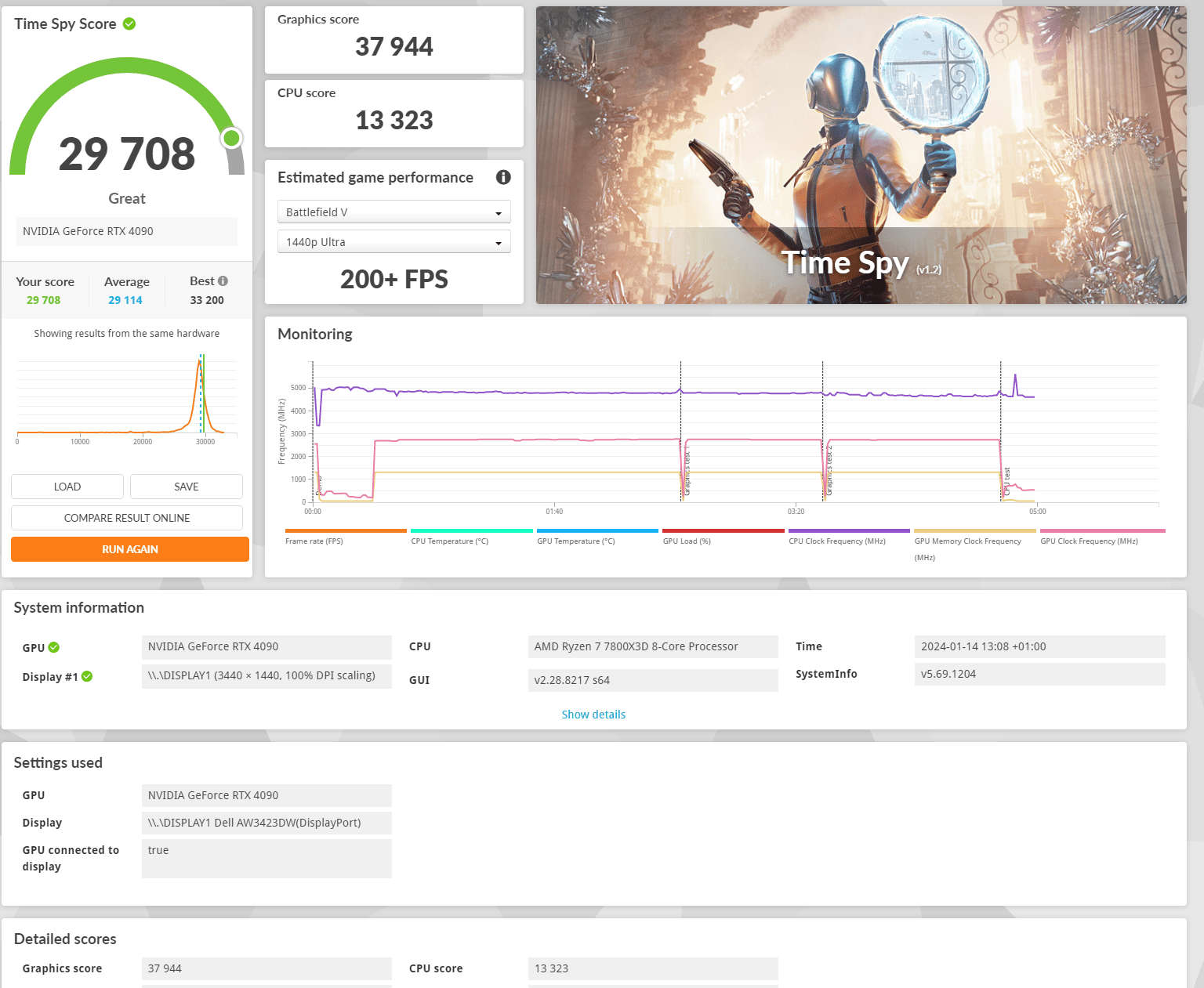Click the DISPLAY1 3440 × 1440 field

click(267, 676)
